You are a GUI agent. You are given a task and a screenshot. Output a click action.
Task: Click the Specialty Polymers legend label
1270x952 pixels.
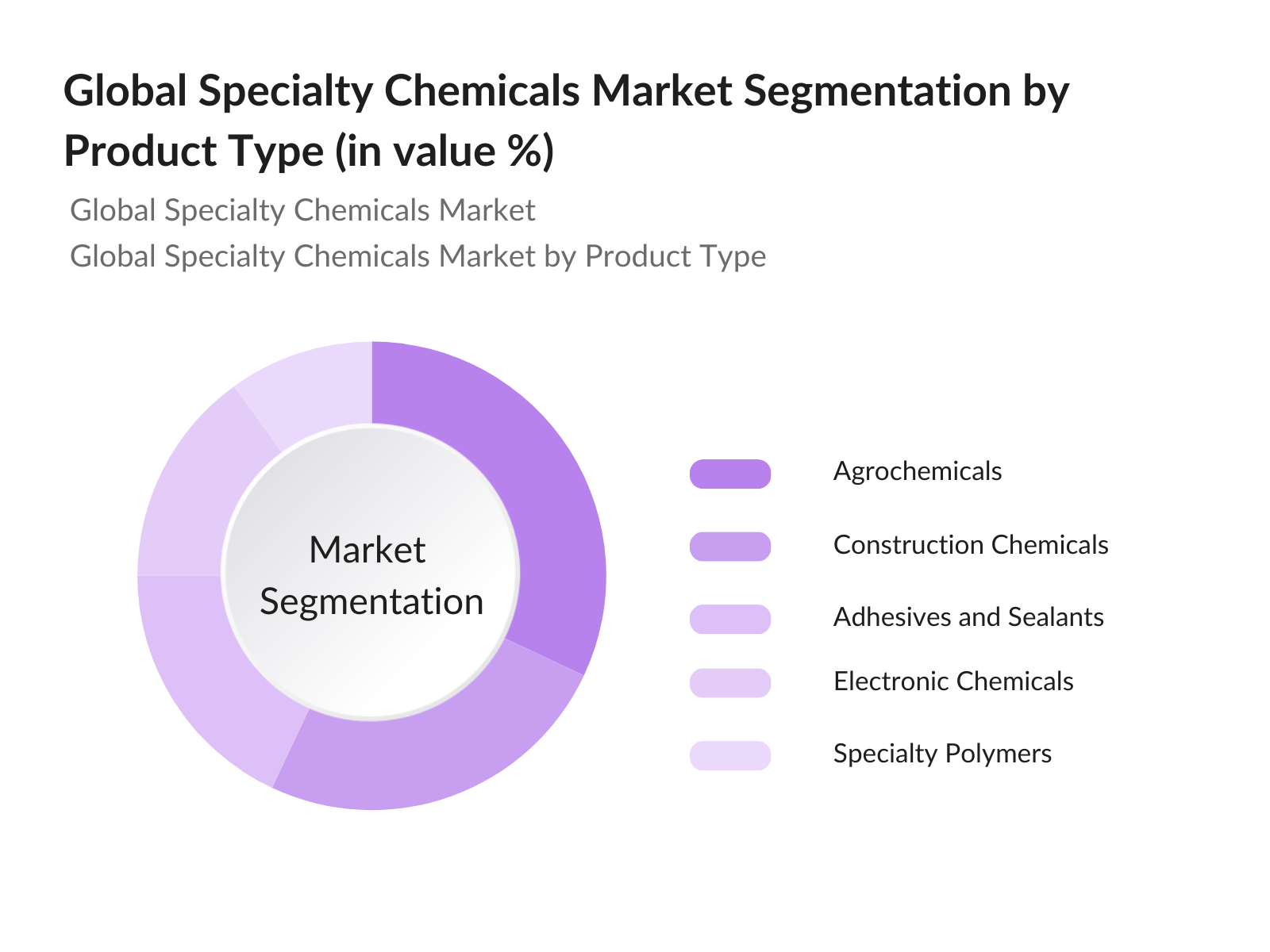[x=942, y=754]
